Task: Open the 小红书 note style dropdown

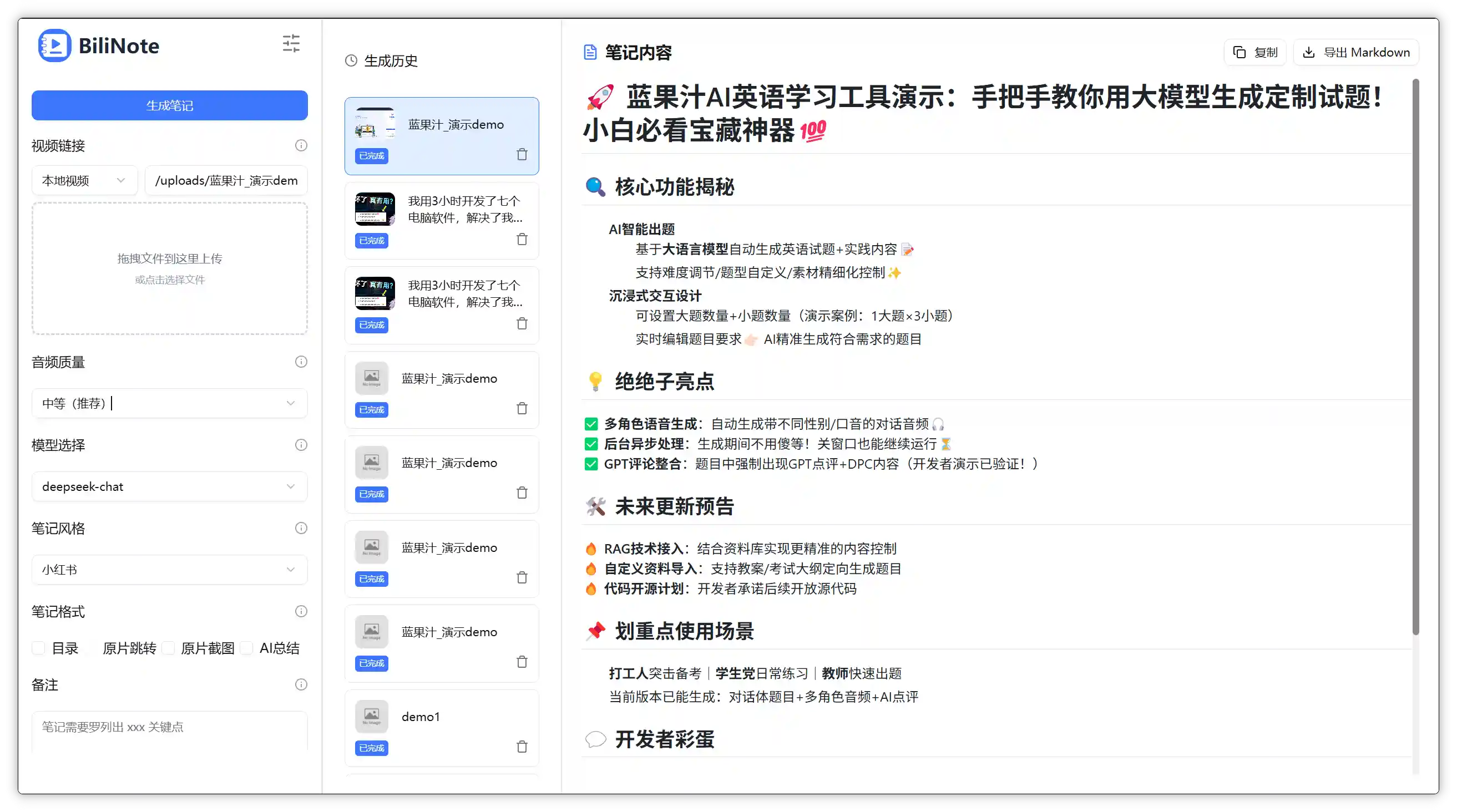Action: point(169,570)
